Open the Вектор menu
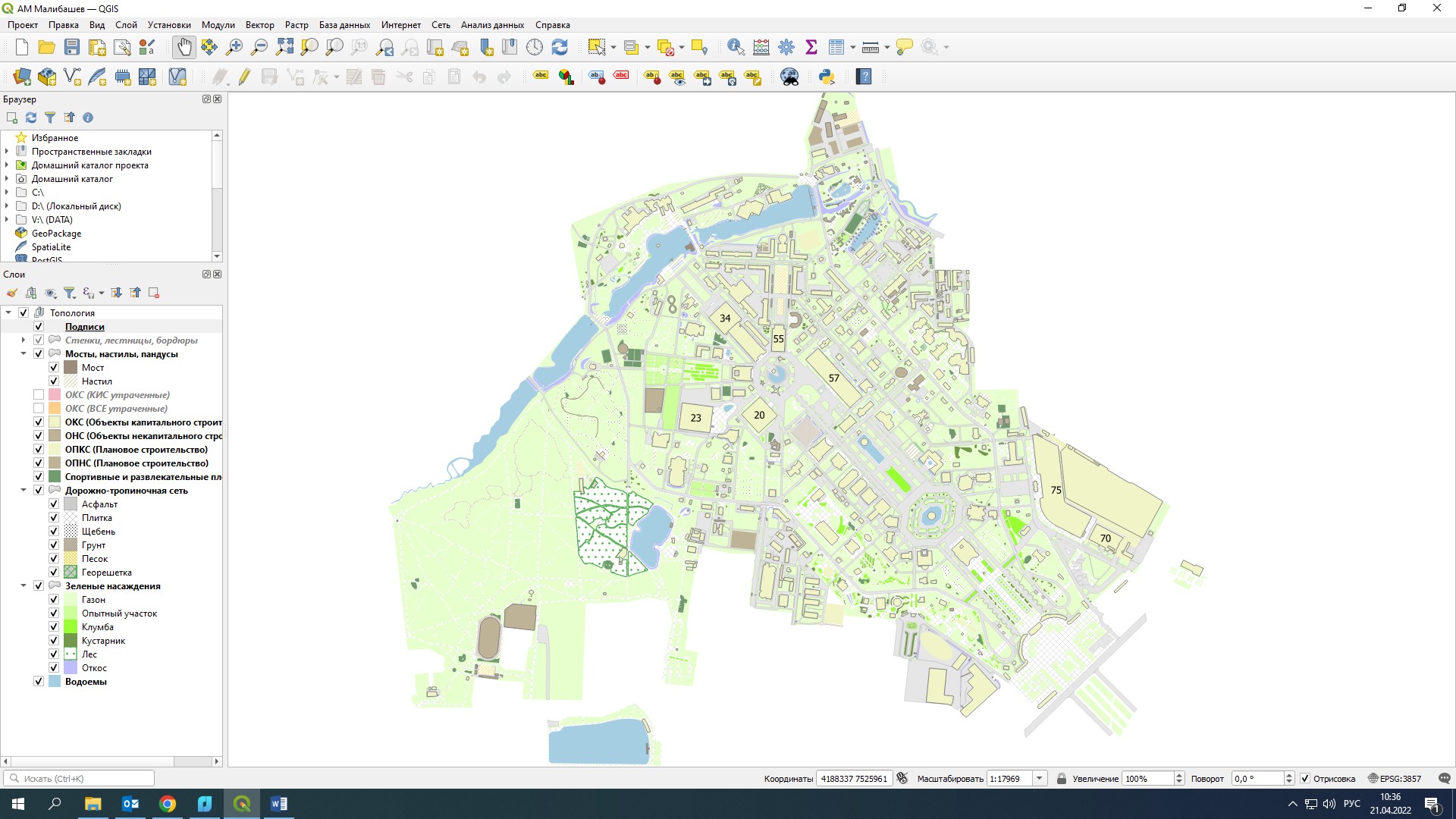The image size is (1456, 819). (259, 25)
